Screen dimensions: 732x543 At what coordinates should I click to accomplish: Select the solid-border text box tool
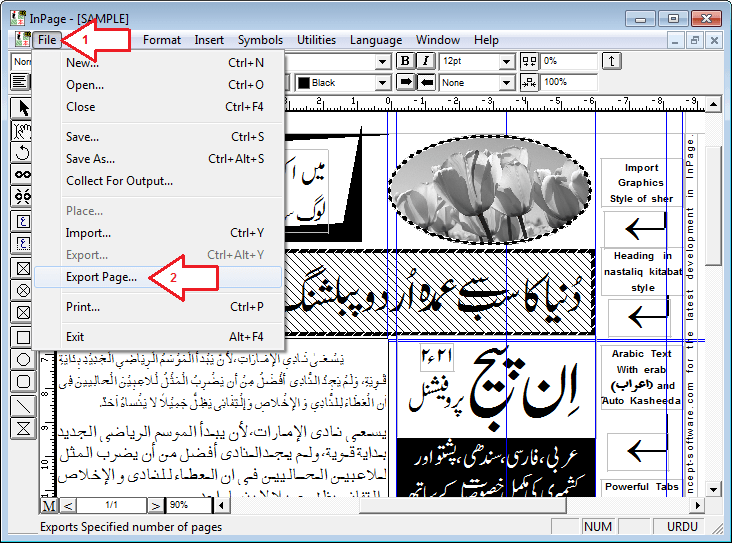coord(22,221)
